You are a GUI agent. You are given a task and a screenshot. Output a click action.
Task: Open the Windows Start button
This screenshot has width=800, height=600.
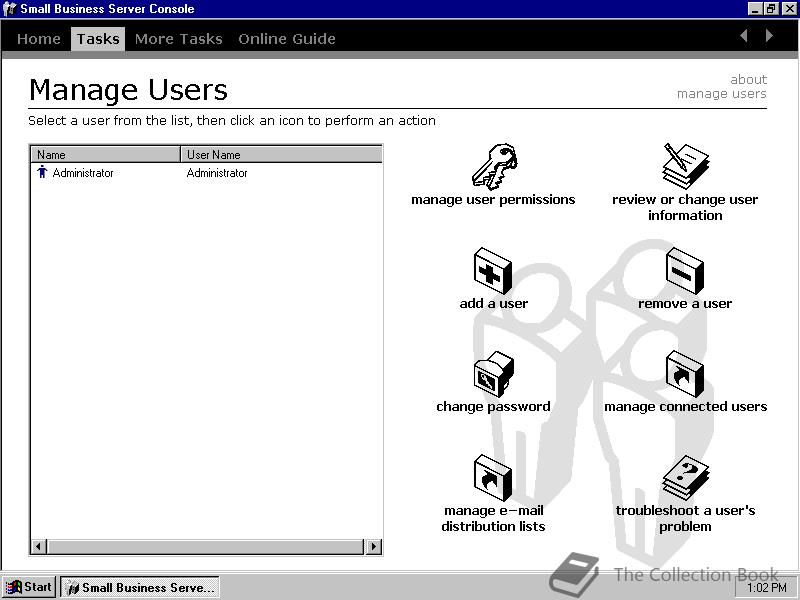click(29, 587)
